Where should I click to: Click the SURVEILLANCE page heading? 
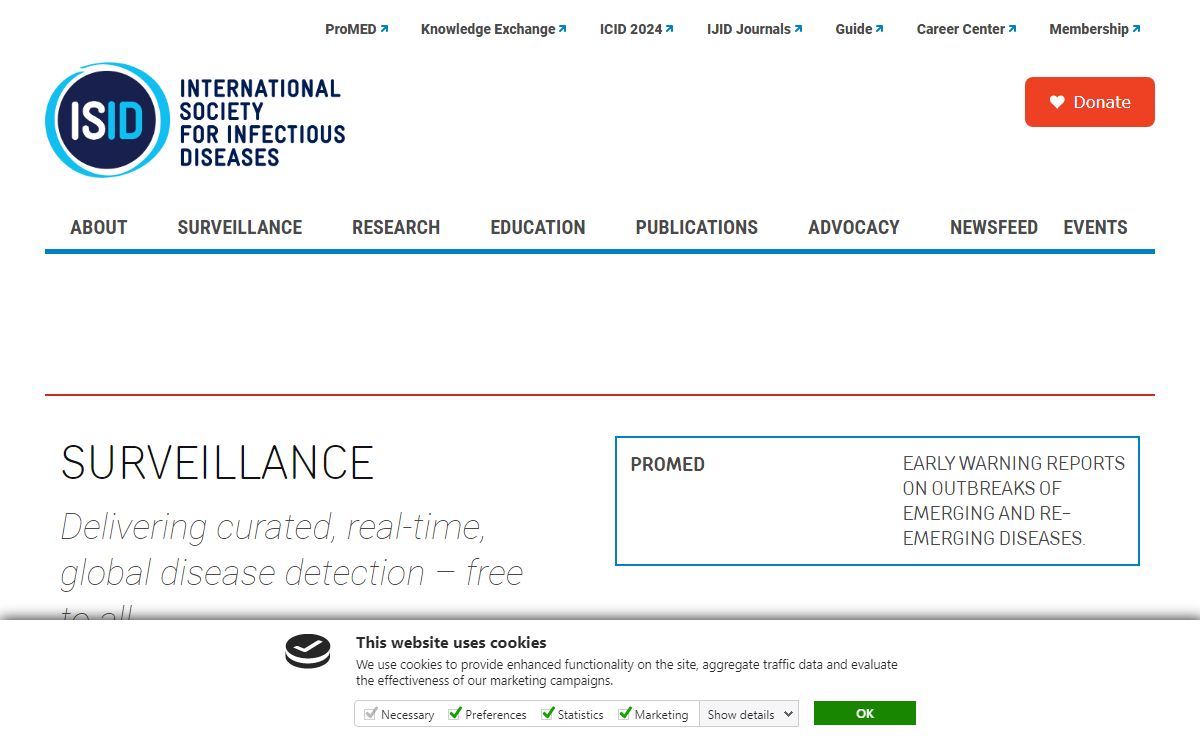pos(217,463)
